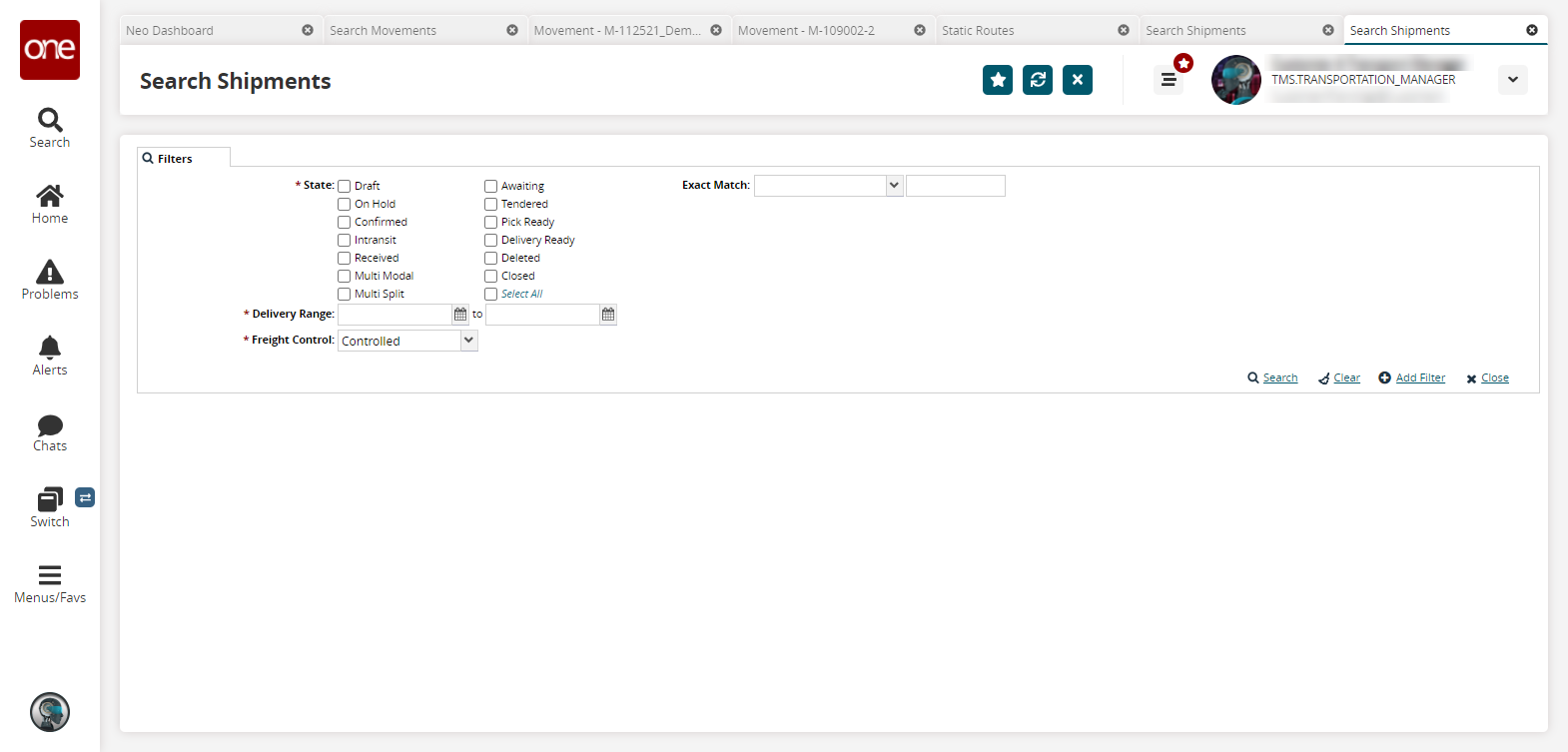Click the Delivery Range start date field
Screen dimensions: 1568x752
click(x=395, y=315)
